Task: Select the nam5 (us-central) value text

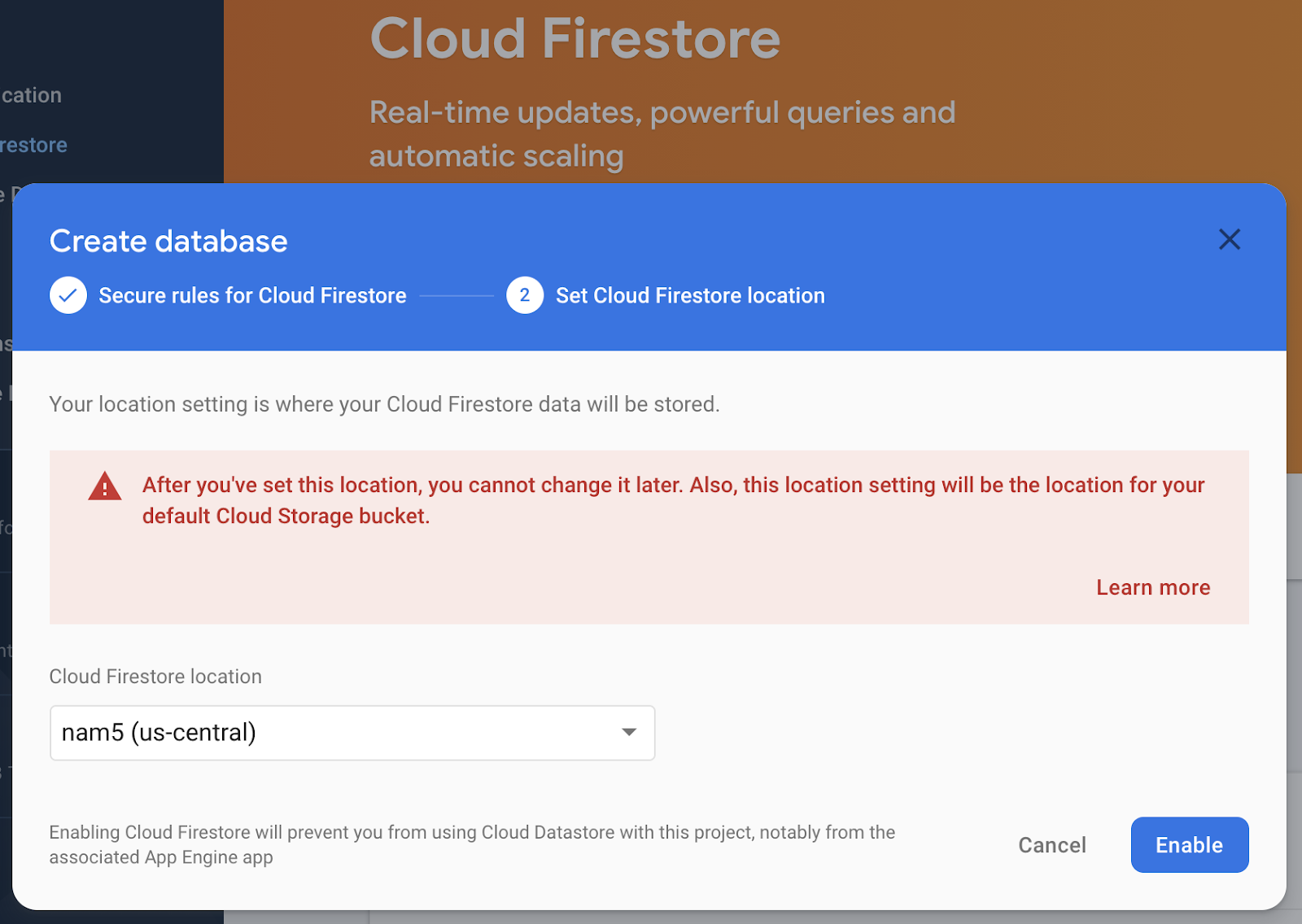Action: click(158, 733)
